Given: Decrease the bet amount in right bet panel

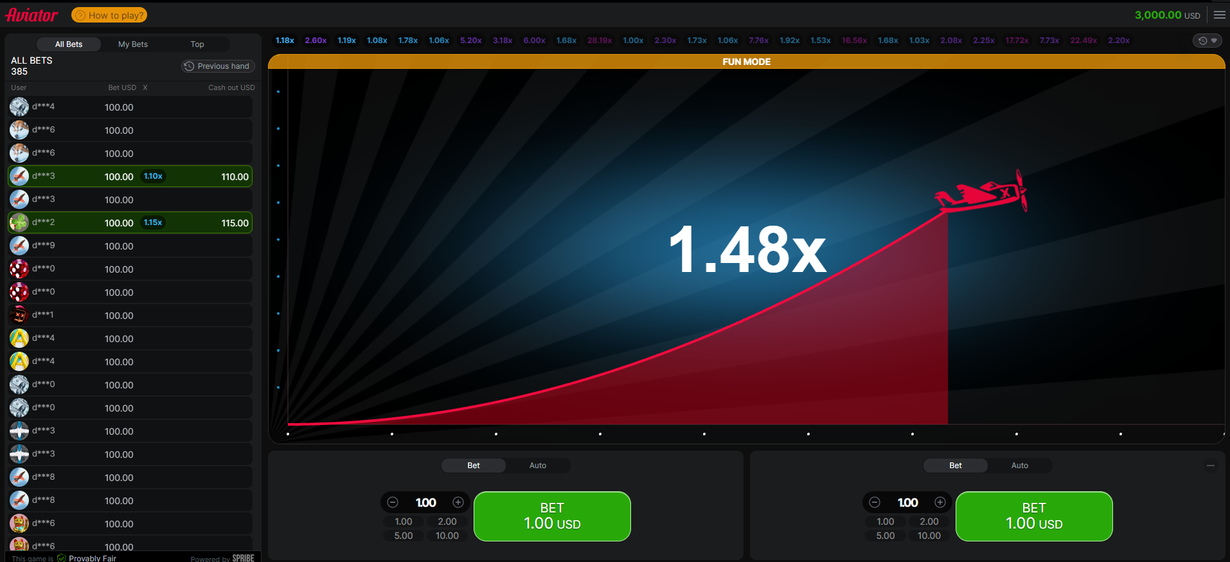Looking at the screenshot, I should 875,502.
